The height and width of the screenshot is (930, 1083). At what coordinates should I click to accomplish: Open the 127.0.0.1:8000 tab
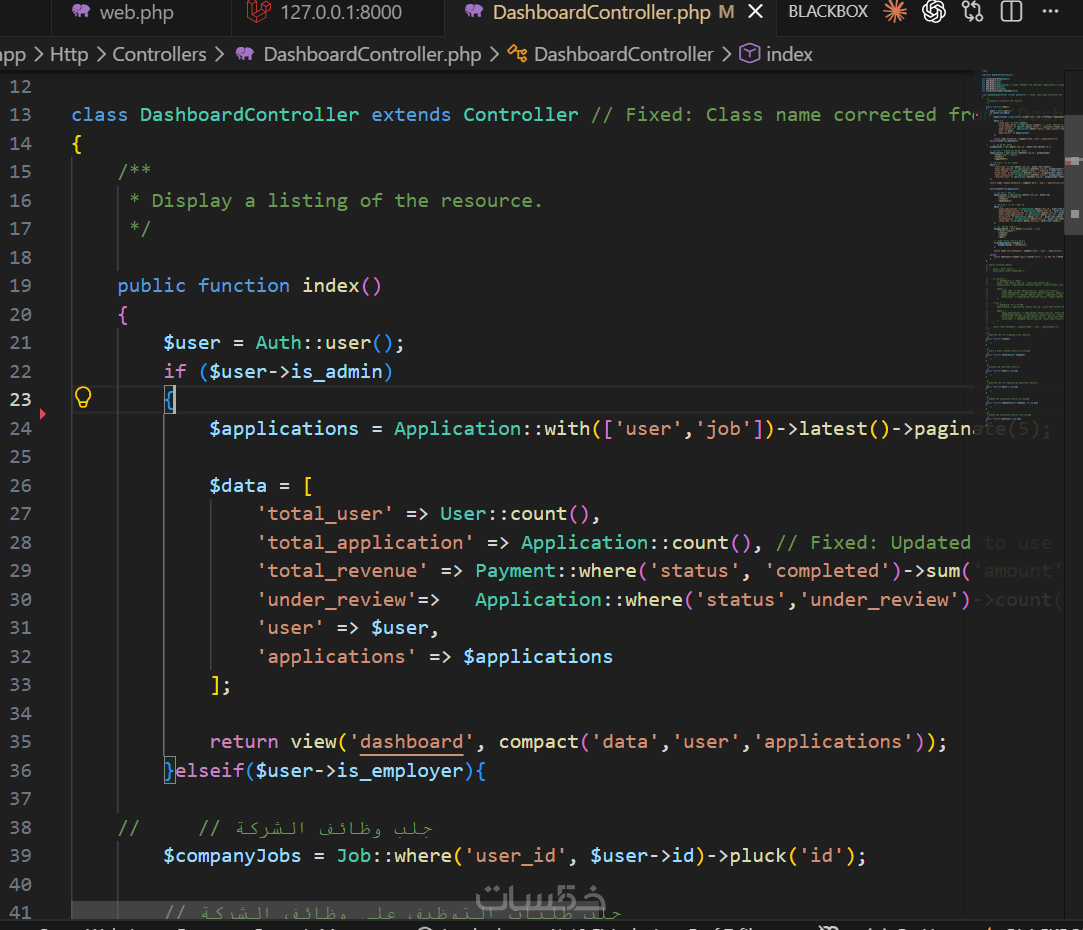338,12
